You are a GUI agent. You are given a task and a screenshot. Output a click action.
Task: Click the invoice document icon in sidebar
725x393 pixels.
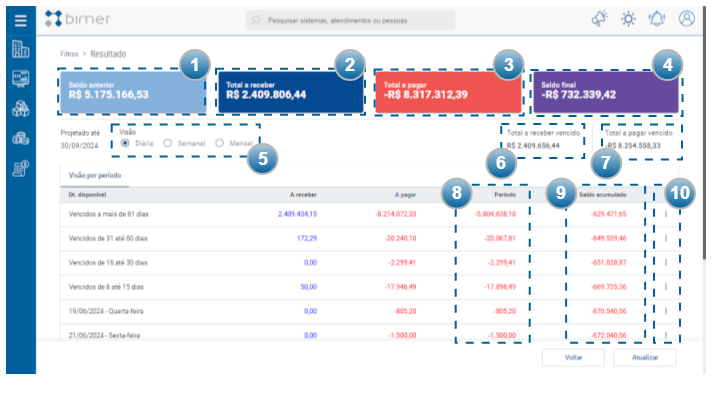(x=20, y=169)
